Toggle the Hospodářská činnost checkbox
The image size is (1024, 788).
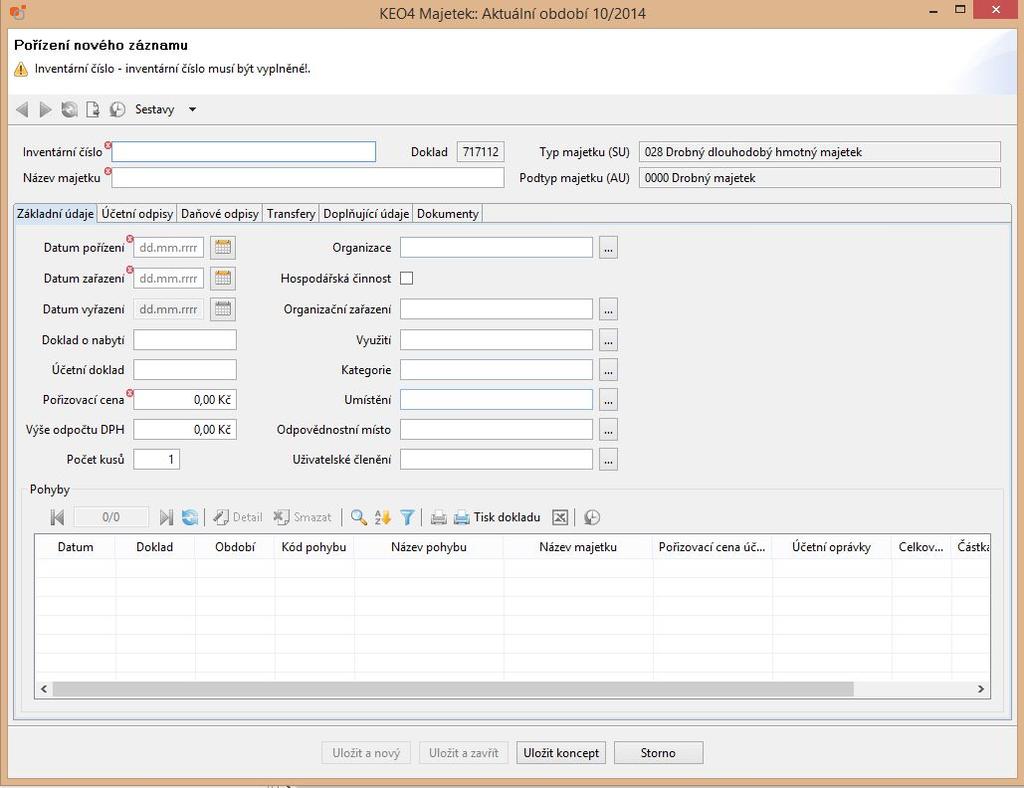[406, 278]
